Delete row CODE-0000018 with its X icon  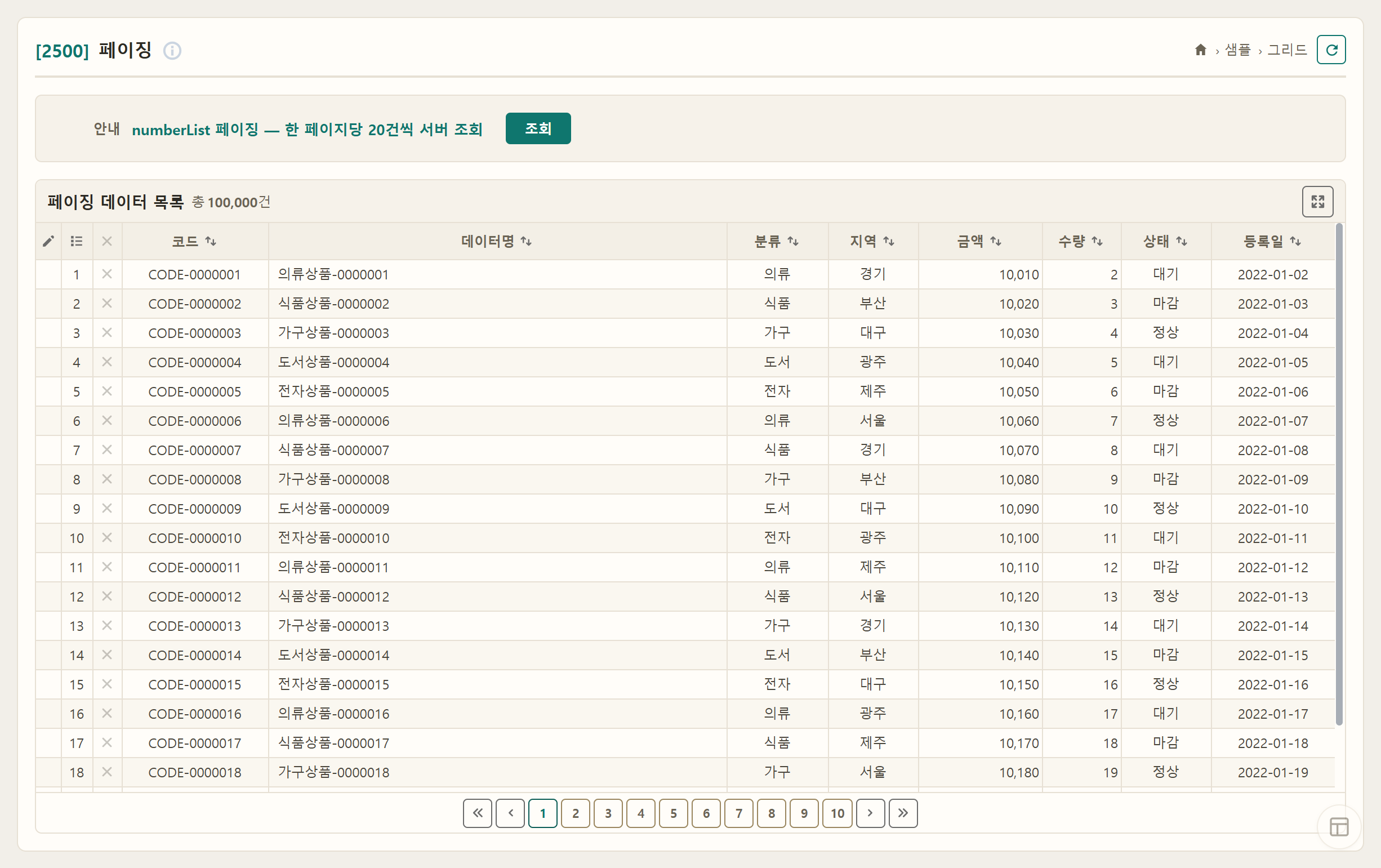(x=106, y=772)
